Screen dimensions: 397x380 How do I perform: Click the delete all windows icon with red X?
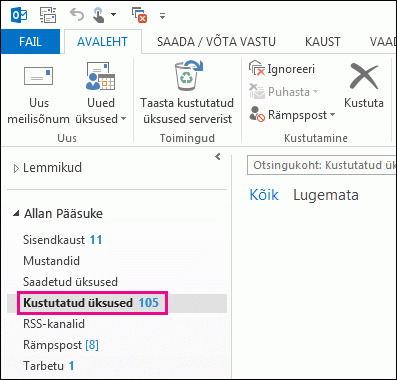point(140,15)
